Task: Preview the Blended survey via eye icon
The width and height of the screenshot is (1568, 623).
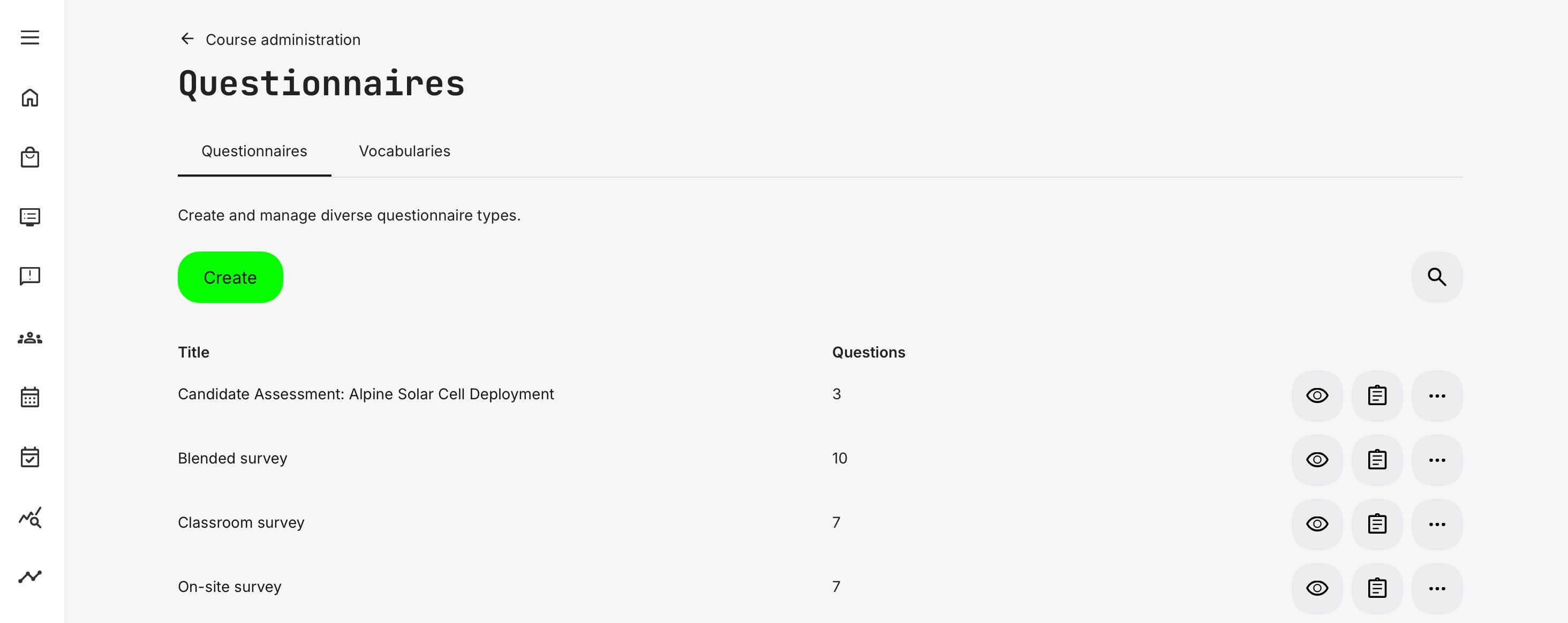Action: click(x=1317, y=460)
